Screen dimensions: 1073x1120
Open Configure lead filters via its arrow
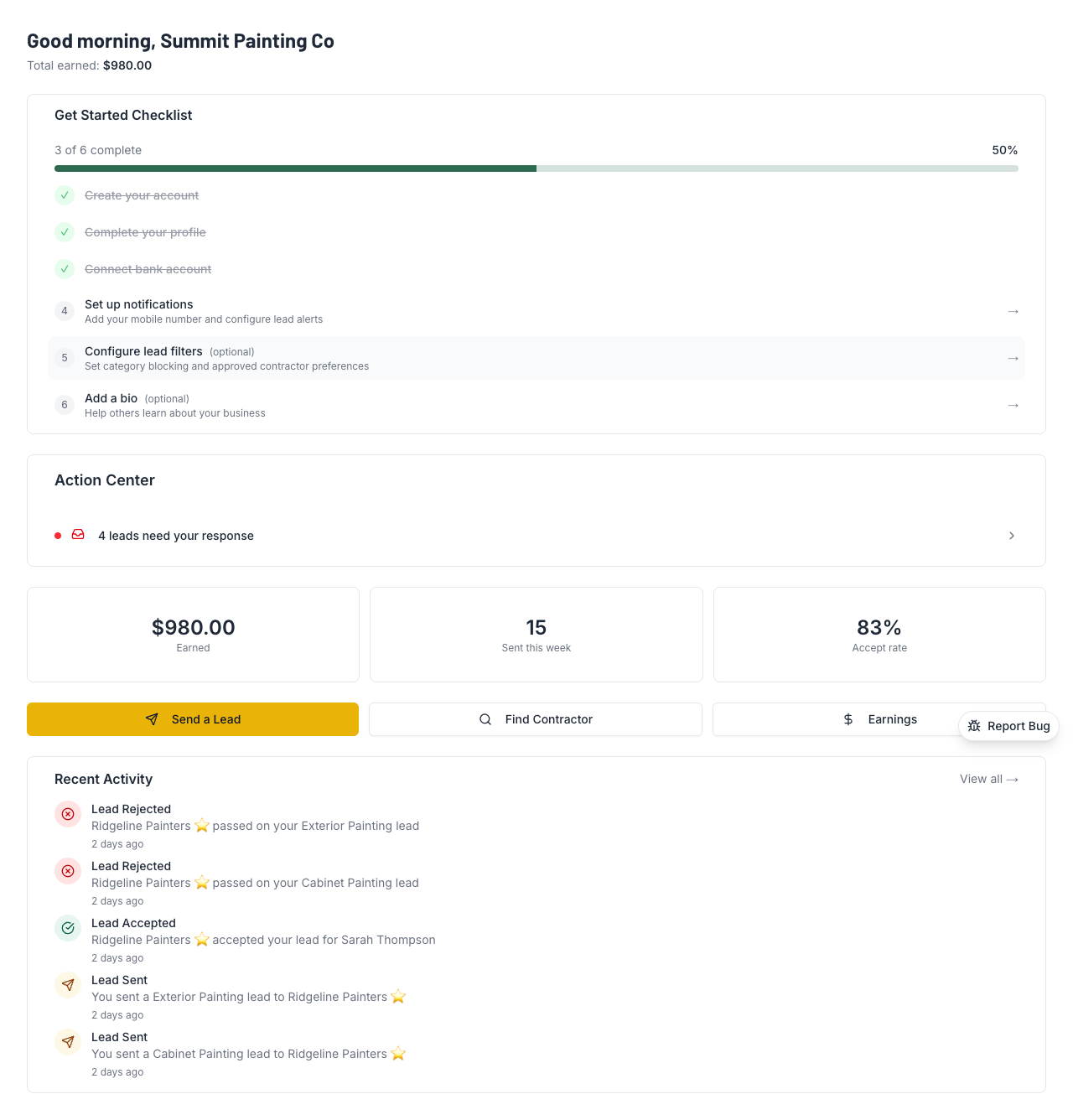tap(1013, 358)
